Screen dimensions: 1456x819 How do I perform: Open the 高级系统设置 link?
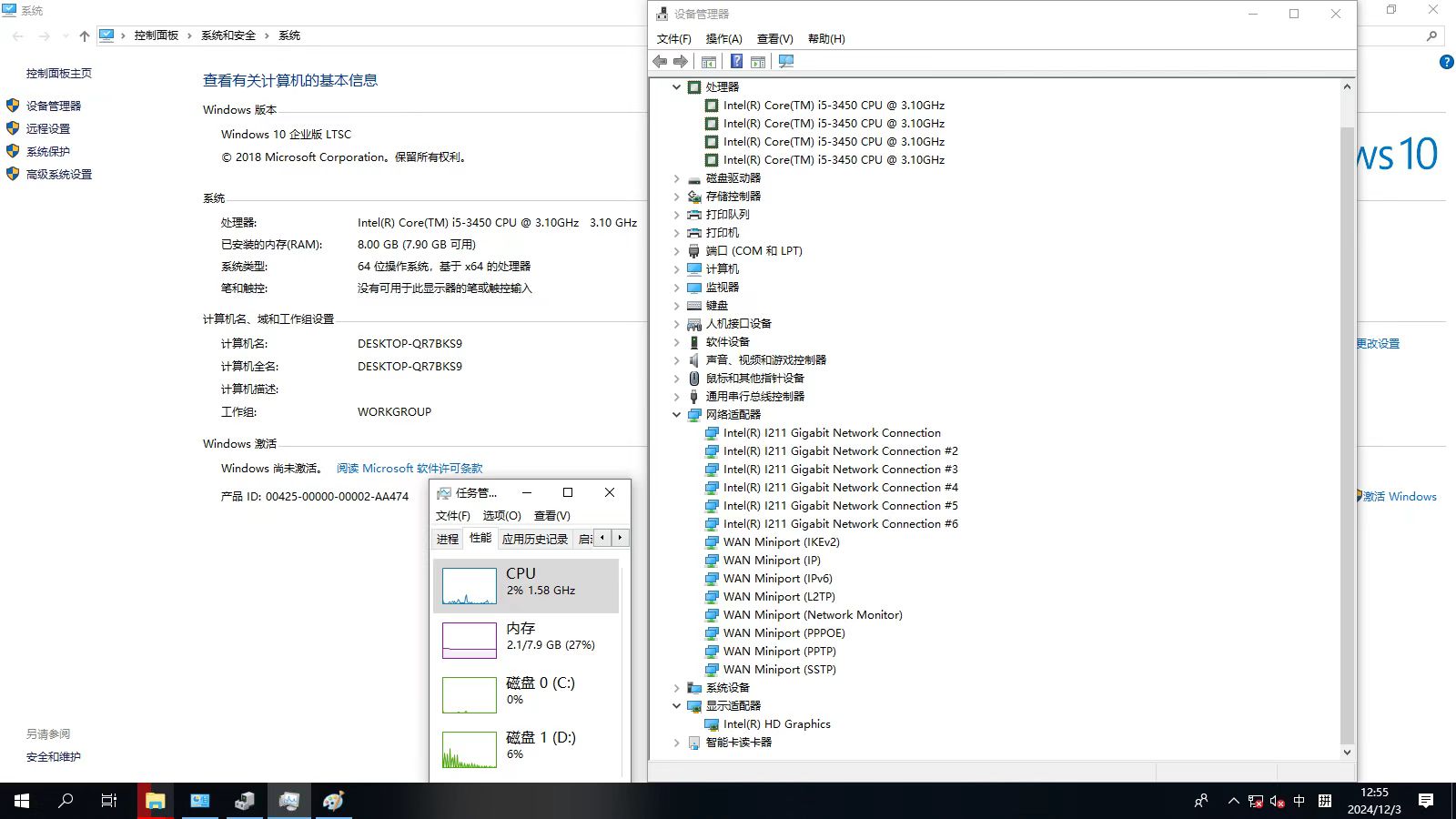(59, 174)
